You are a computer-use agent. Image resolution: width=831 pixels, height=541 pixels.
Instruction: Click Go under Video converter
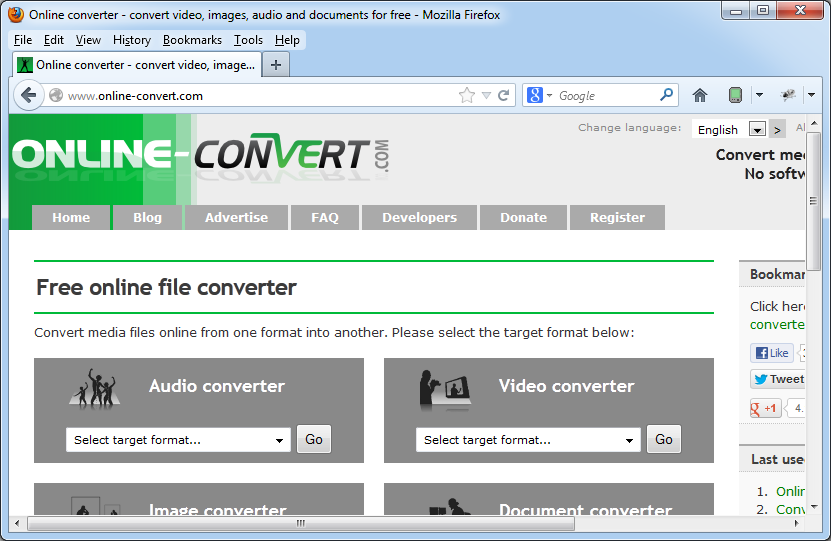(664, 439)
